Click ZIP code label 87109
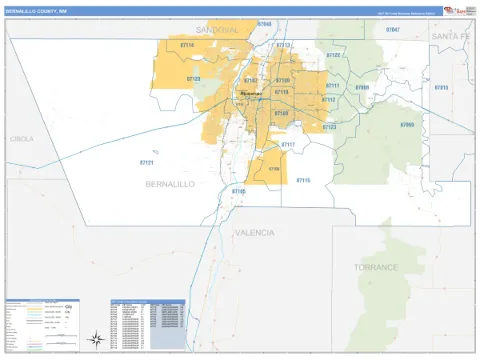The image size is (480, 360). [283, 80]
